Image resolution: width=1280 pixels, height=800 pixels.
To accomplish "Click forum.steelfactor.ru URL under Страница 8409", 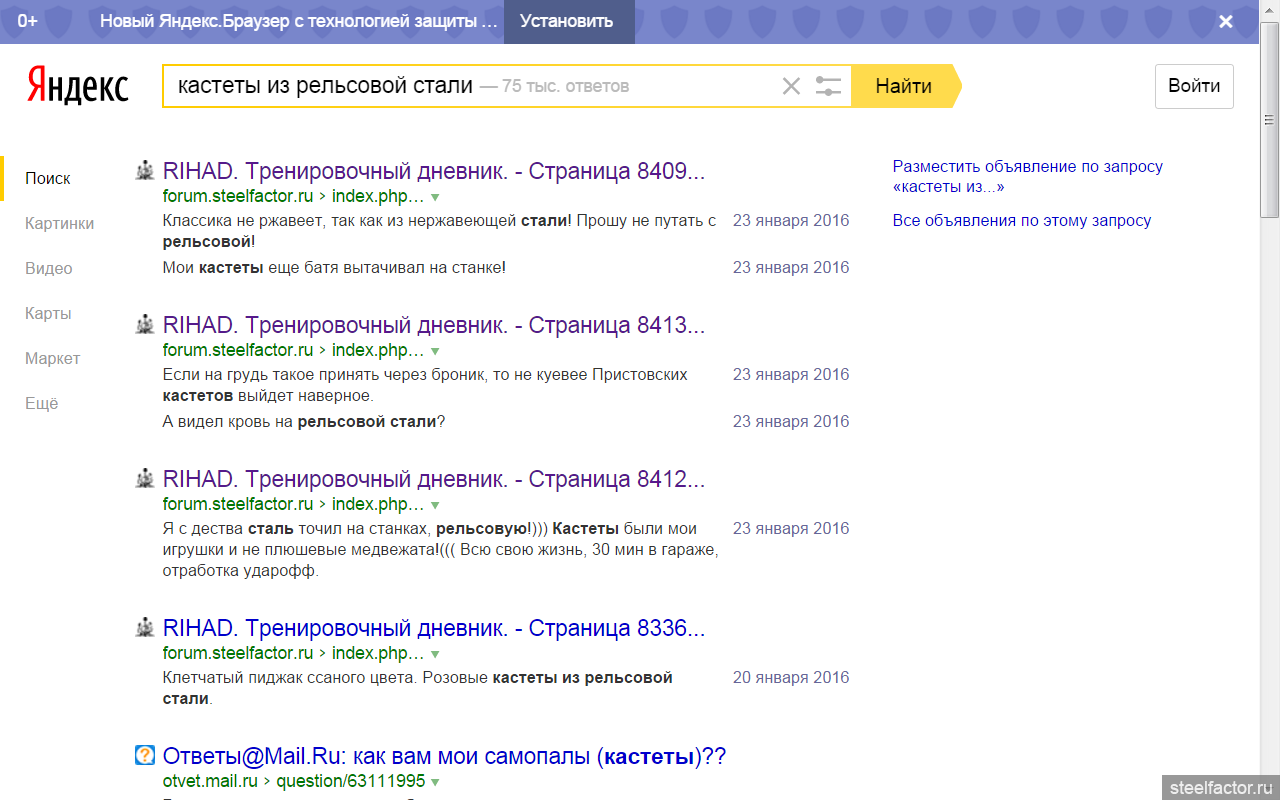I will coord(238,196).
